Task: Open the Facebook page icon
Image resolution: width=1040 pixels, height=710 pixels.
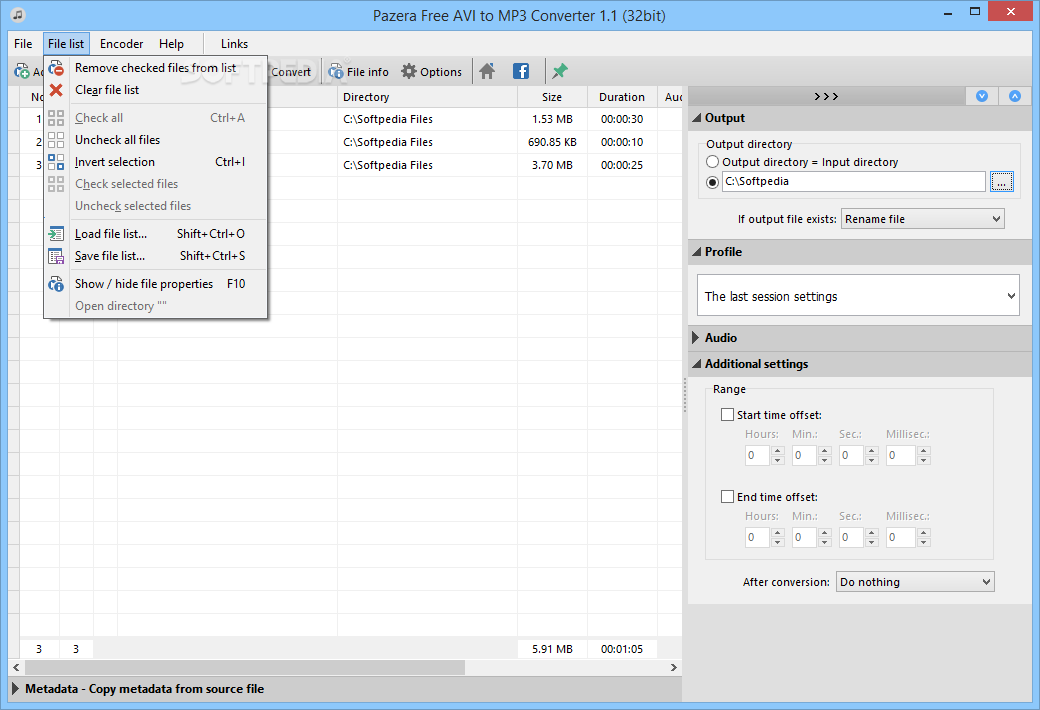Action: click(x=521, y=71)
